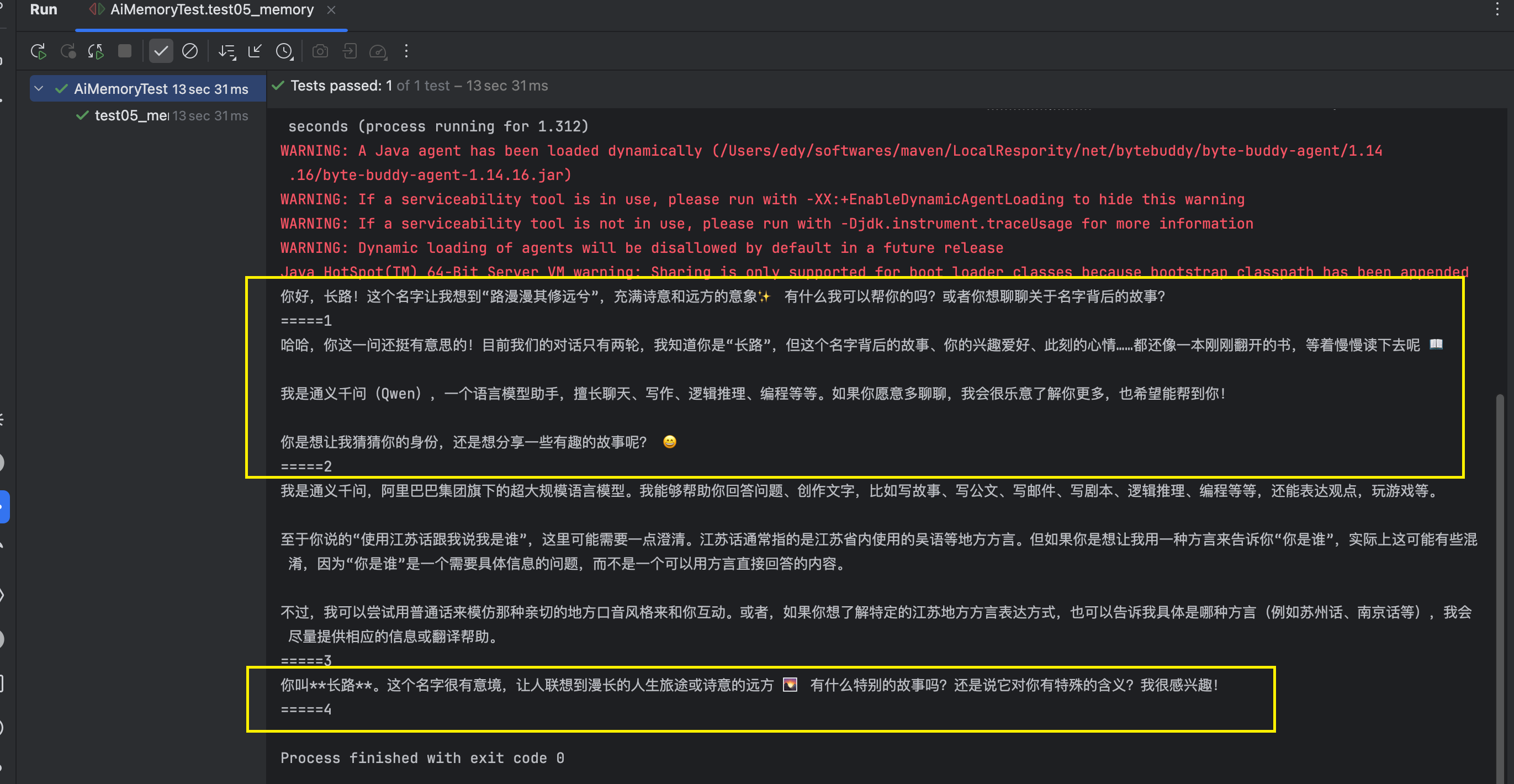The image size is (1514, 784).
Task: Open the sort tests dropdown
Action: pyautogui.click(x=227, y=52)
